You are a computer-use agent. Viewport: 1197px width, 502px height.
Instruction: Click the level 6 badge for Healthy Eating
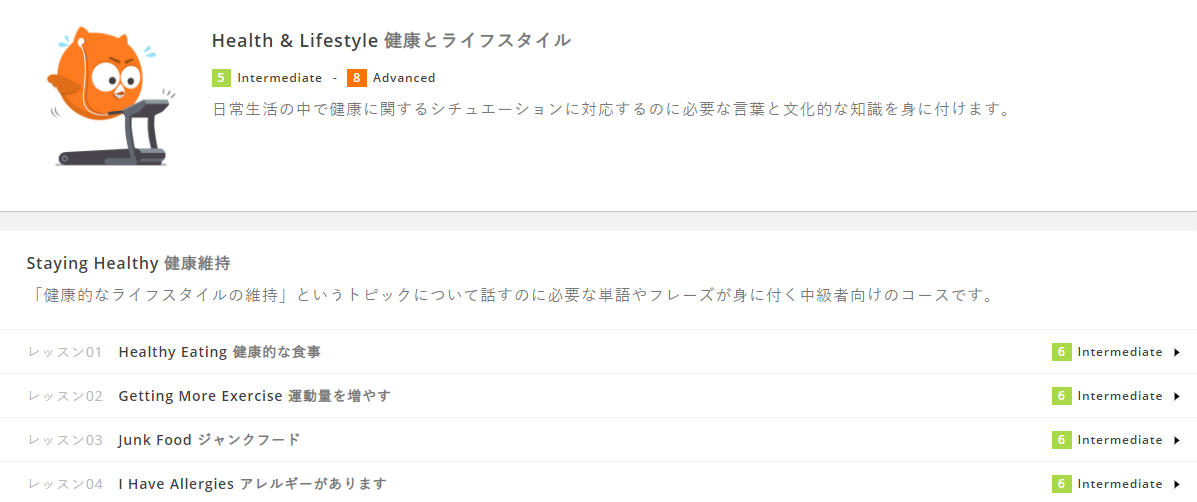pos(1061,352)
